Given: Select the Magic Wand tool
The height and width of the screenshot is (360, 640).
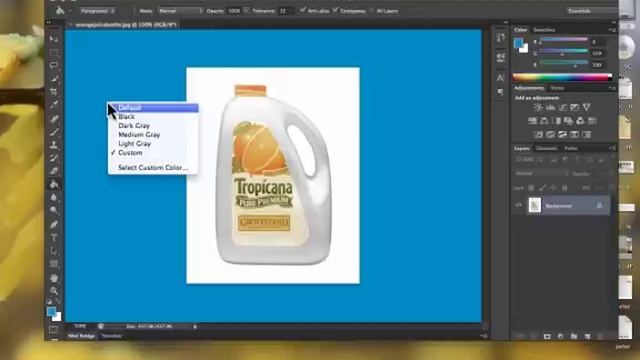Looking at the screenshot, I should tap(53, 79).
